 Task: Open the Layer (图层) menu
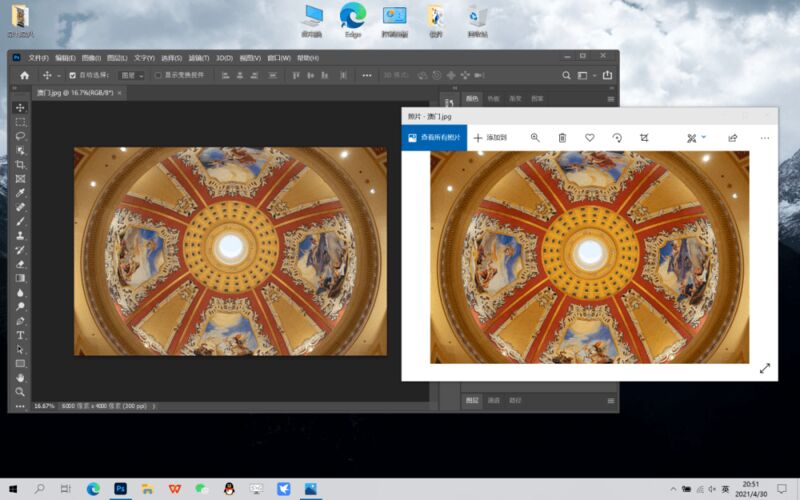tap(117, 58)
